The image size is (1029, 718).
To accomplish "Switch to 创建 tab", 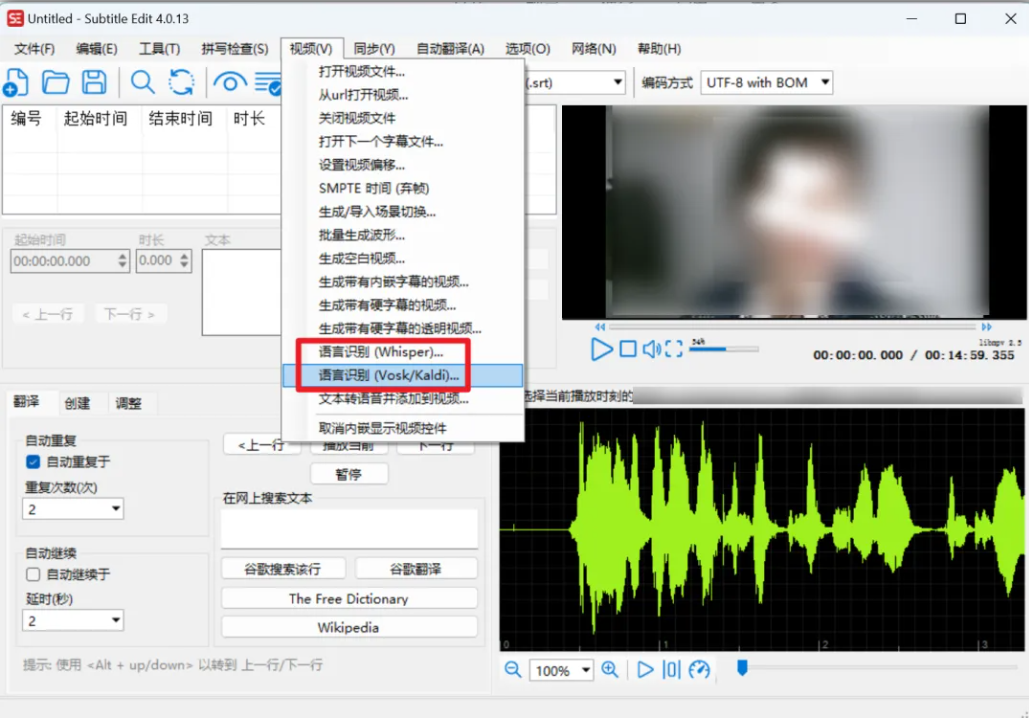I will [77, 403].
